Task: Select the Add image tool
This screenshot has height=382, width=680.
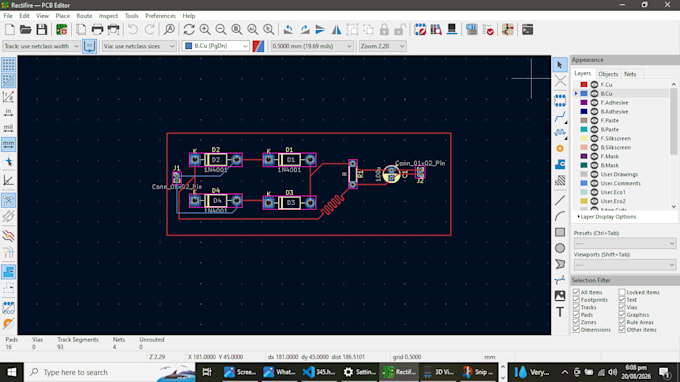Action: coord(560,296)
